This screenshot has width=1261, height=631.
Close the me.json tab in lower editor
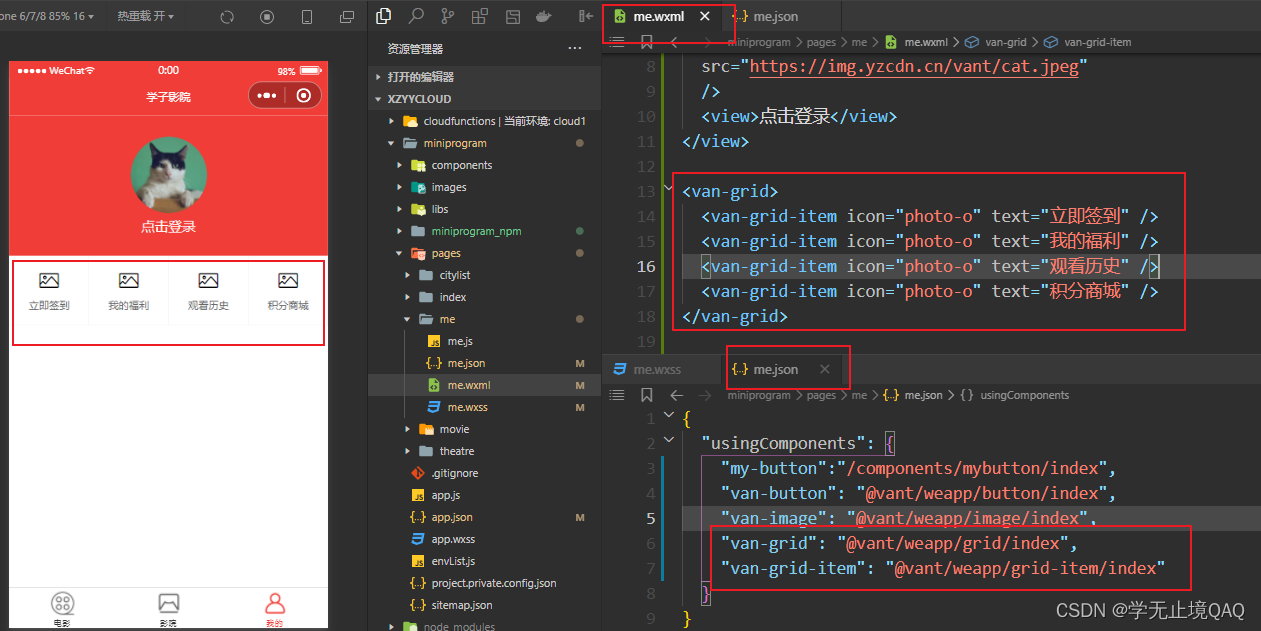pyautogui.click(x=824, y=369)
